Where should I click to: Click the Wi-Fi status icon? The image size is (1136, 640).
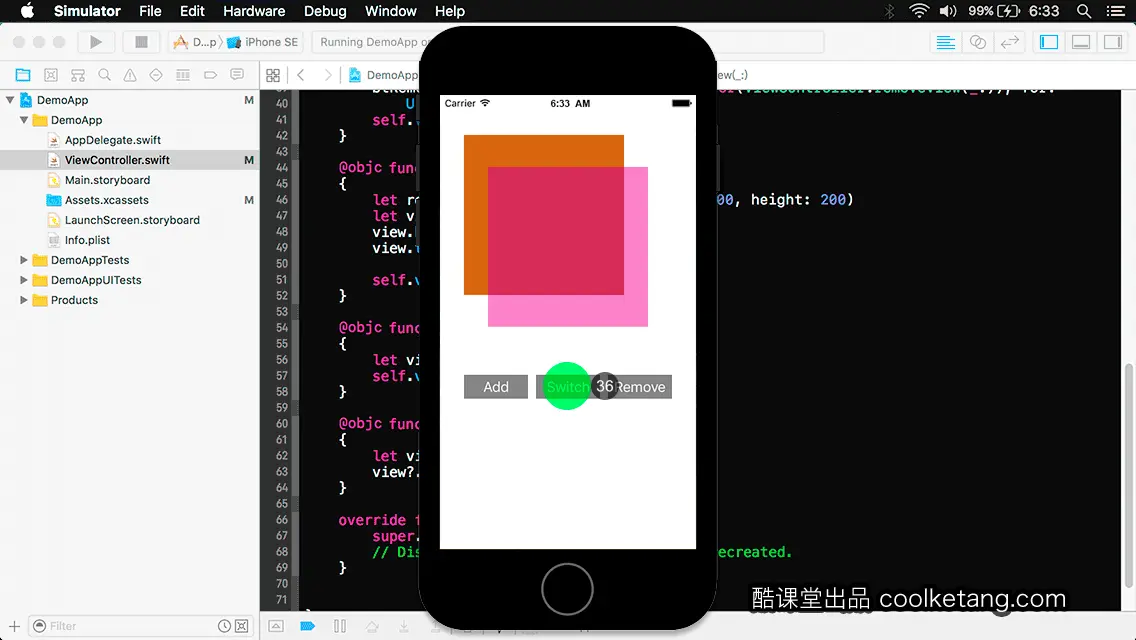(x=919, y=11)
